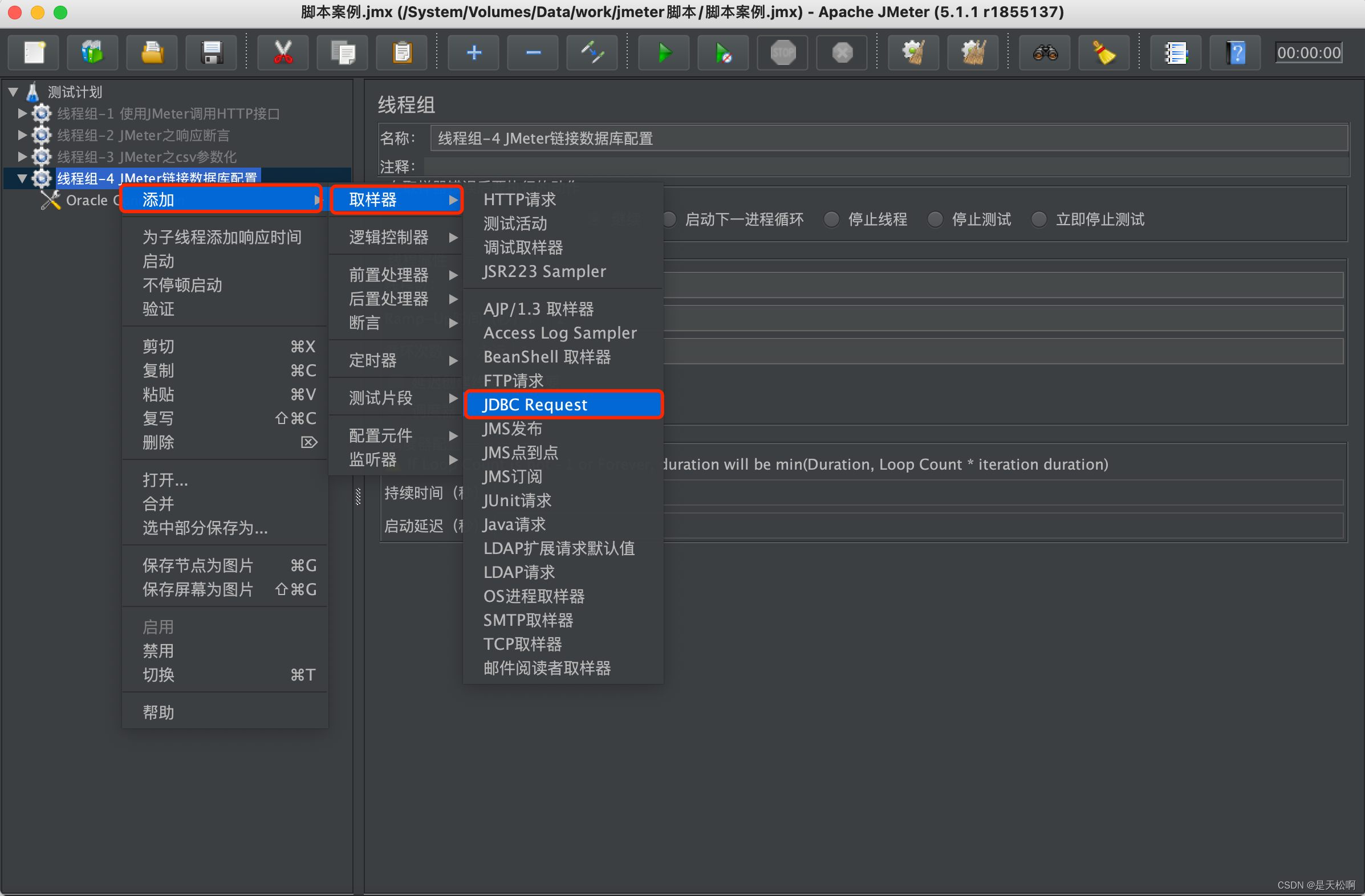Image resolution: width=1365 pixels, height=896 pixels.
Task: Click the Clear results icon
Action: 913,53
